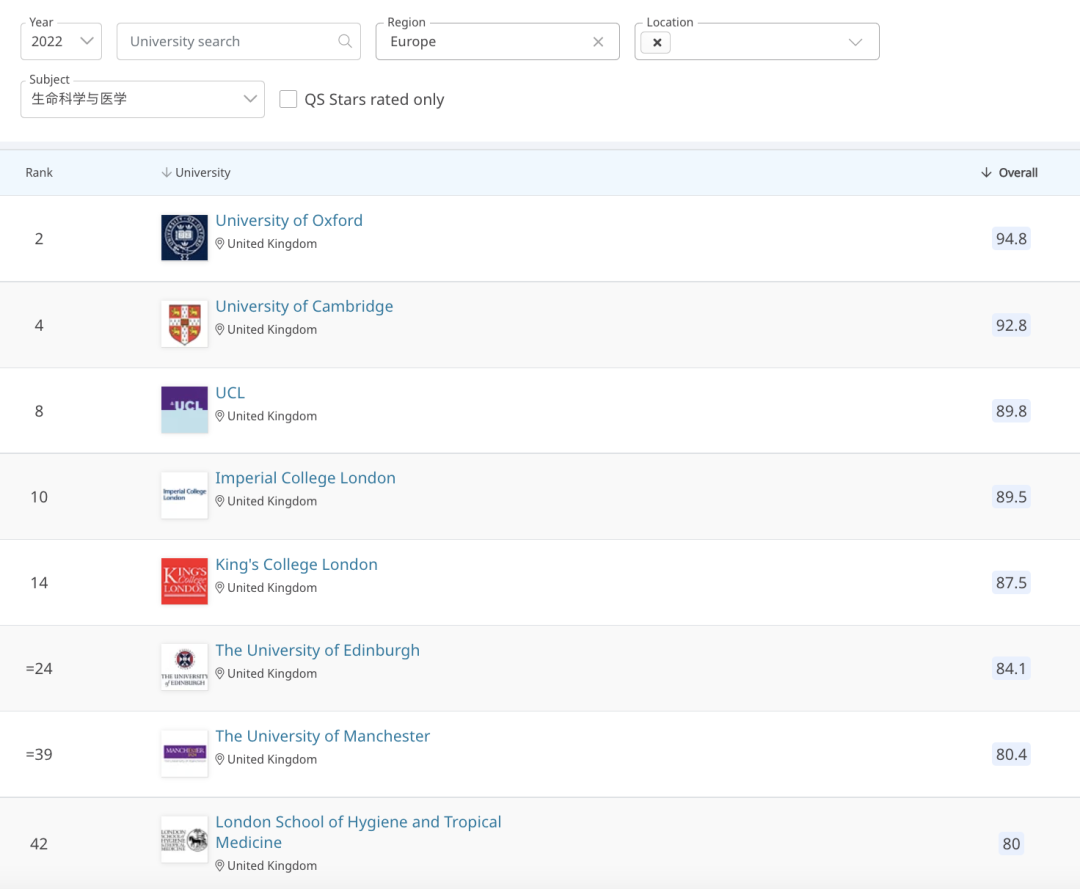The height and width of the screenshot is (889, 1080).
Task: Open The University of Manchester link
Action: coord(322,736)
